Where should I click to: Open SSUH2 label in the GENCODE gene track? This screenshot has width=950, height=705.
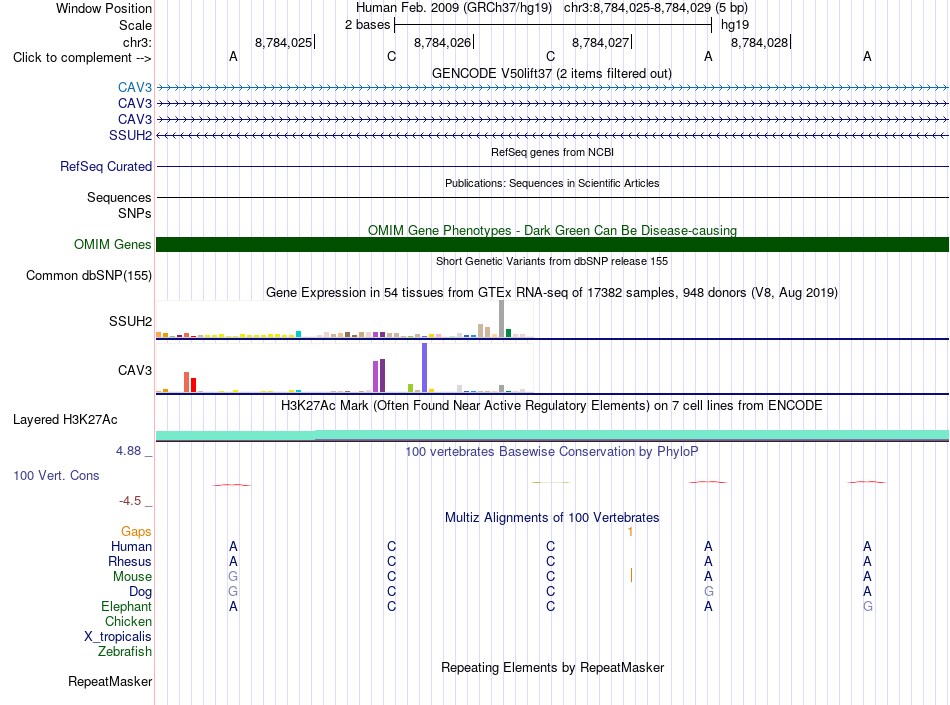pos(130,136)
